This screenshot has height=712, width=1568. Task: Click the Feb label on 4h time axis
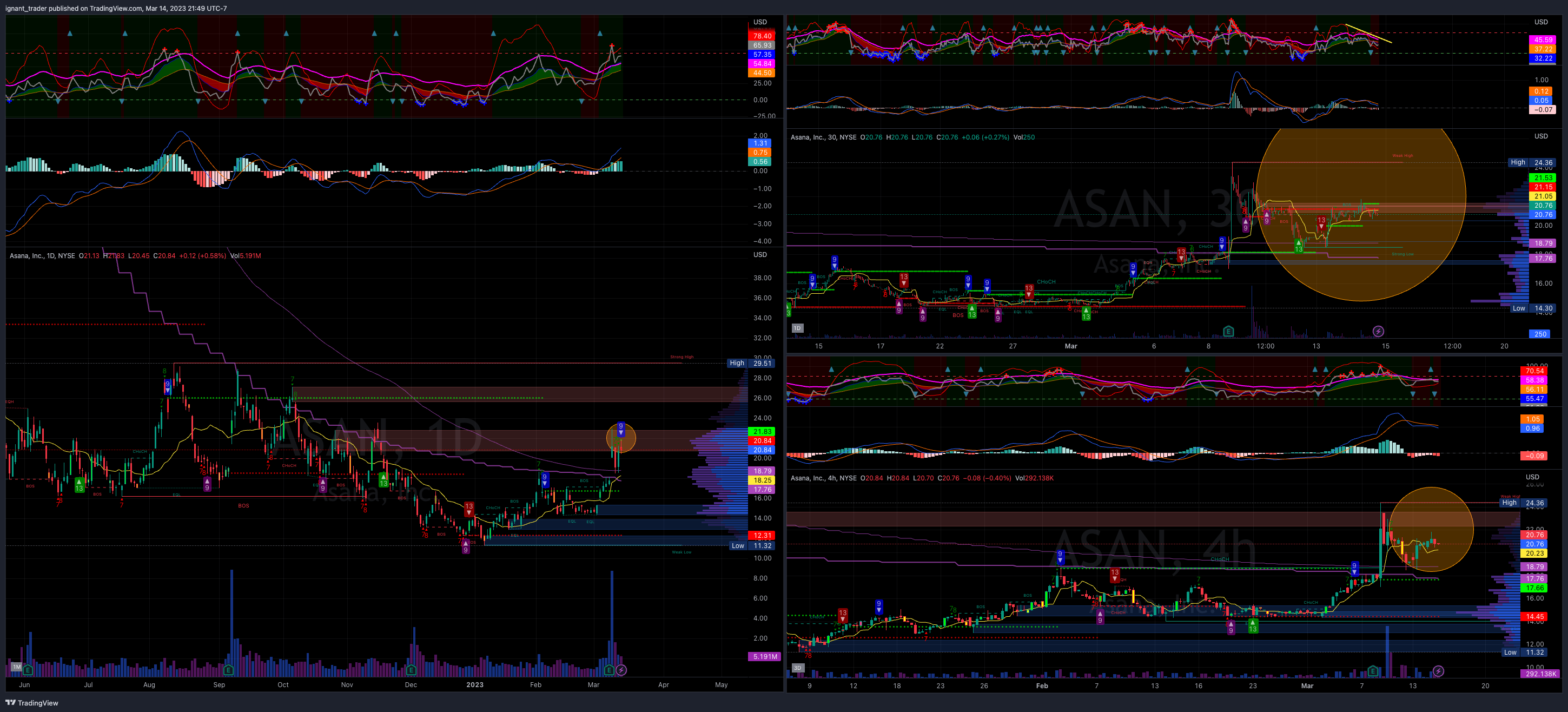tap(1042, 686)
